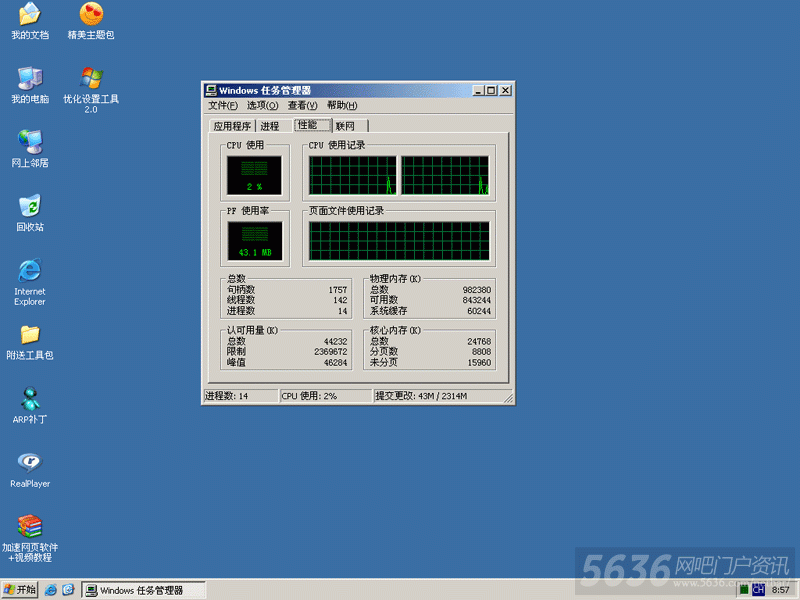Click the 页面文件使用记录 graph
Image resolution: width=800 pixels, height=600 pixels.
click(x=399, y=241)
